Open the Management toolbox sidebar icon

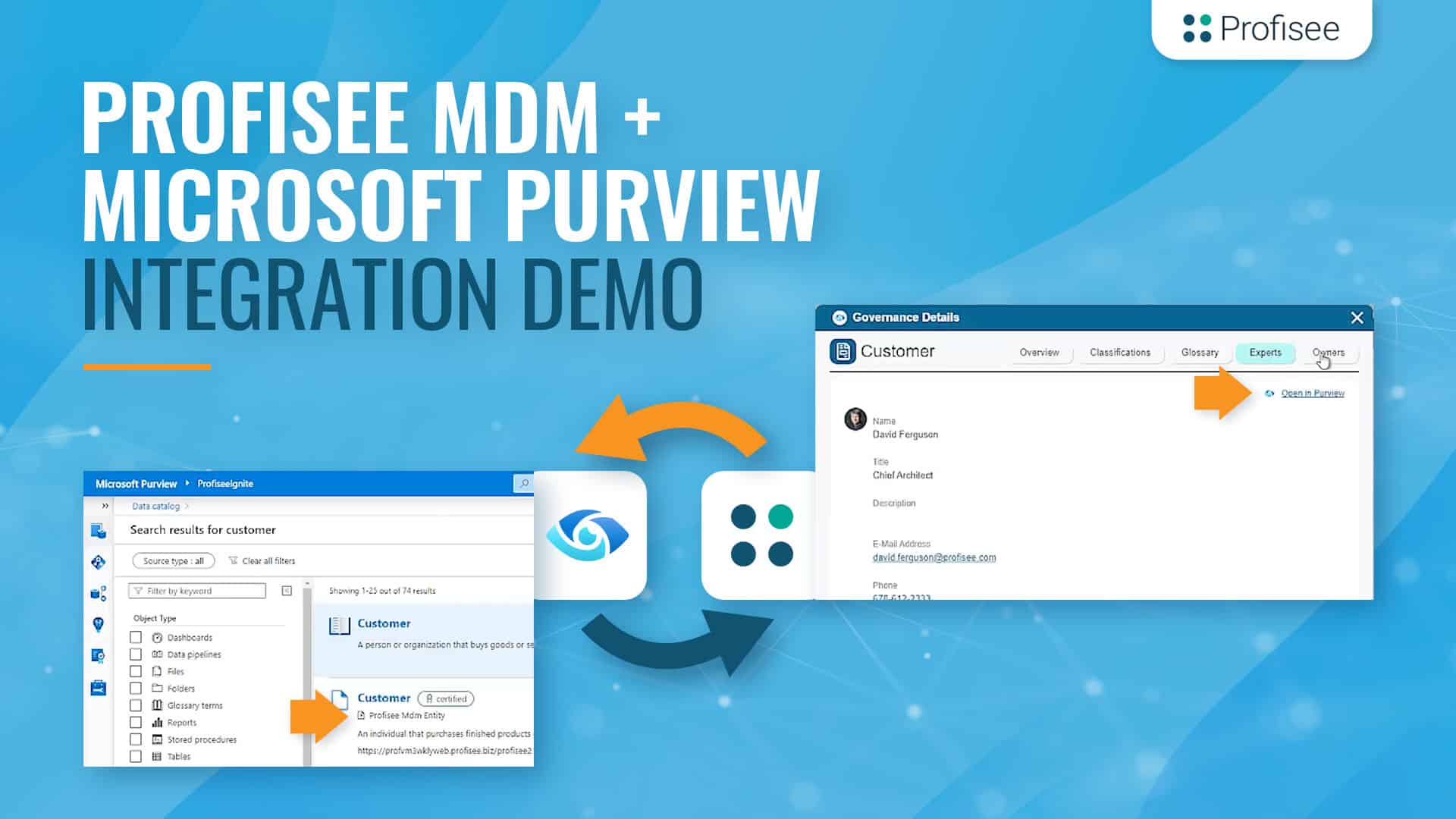pyautogui.click(x=98, y=688)
